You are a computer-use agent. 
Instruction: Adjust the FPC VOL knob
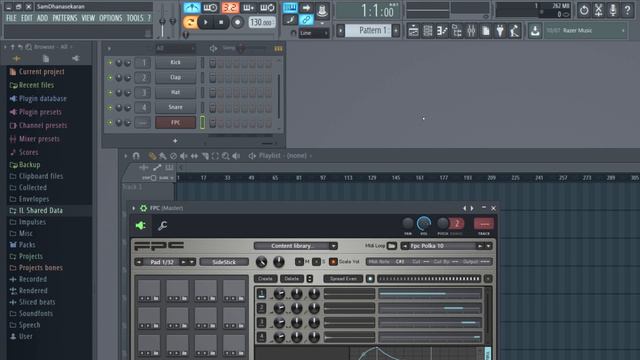424,224
